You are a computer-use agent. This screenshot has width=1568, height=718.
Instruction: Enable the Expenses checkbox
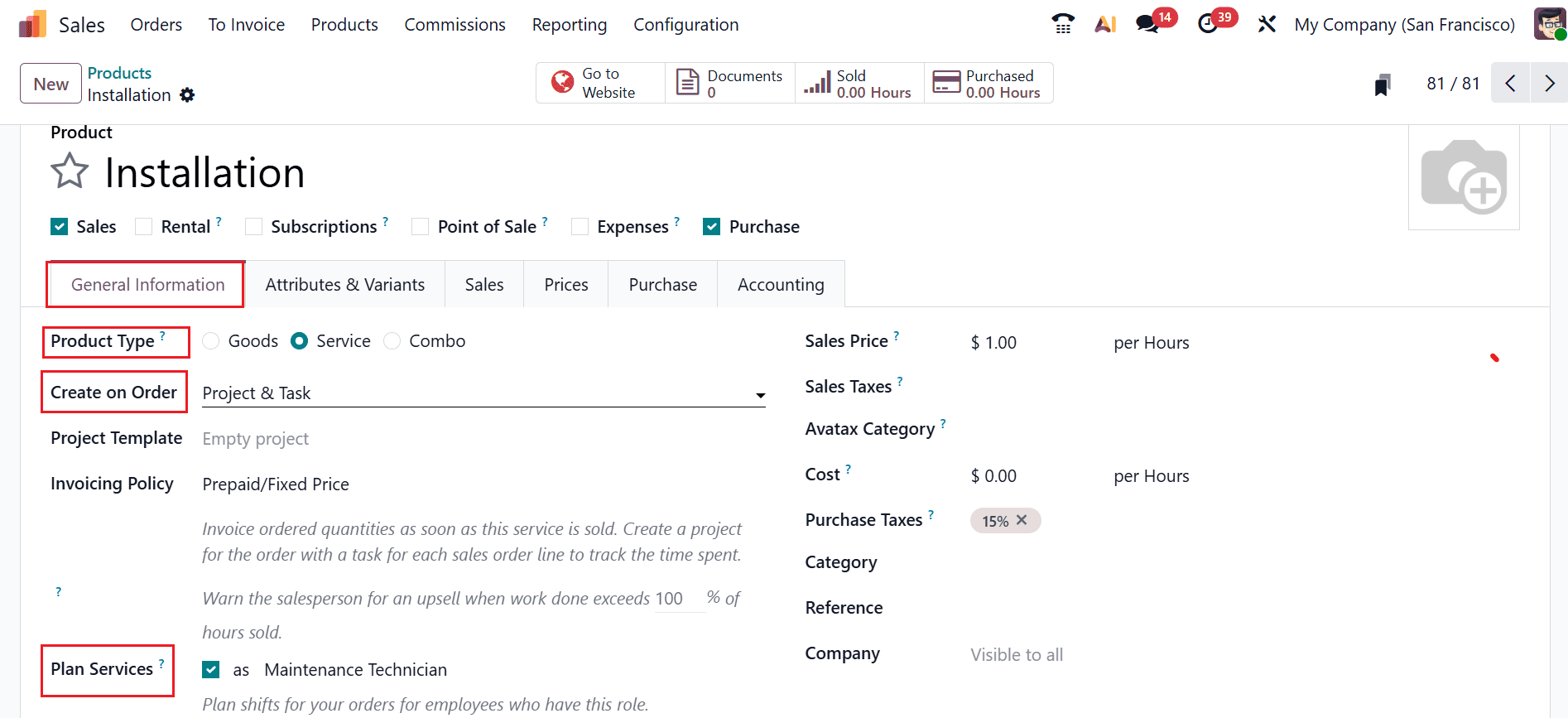(580, 227)
